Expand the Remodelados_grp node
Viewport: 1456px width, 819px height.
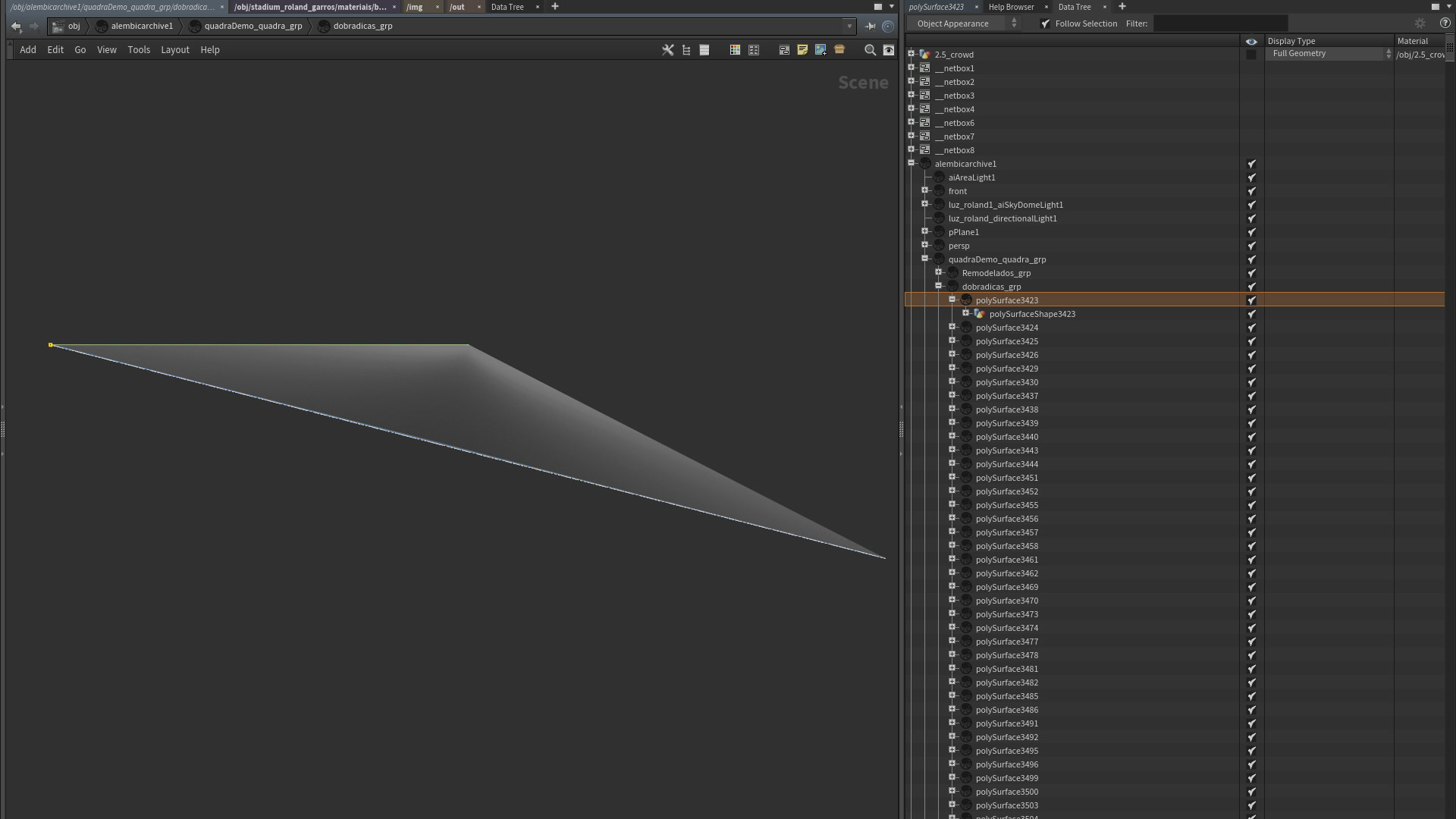coord(939,272)
